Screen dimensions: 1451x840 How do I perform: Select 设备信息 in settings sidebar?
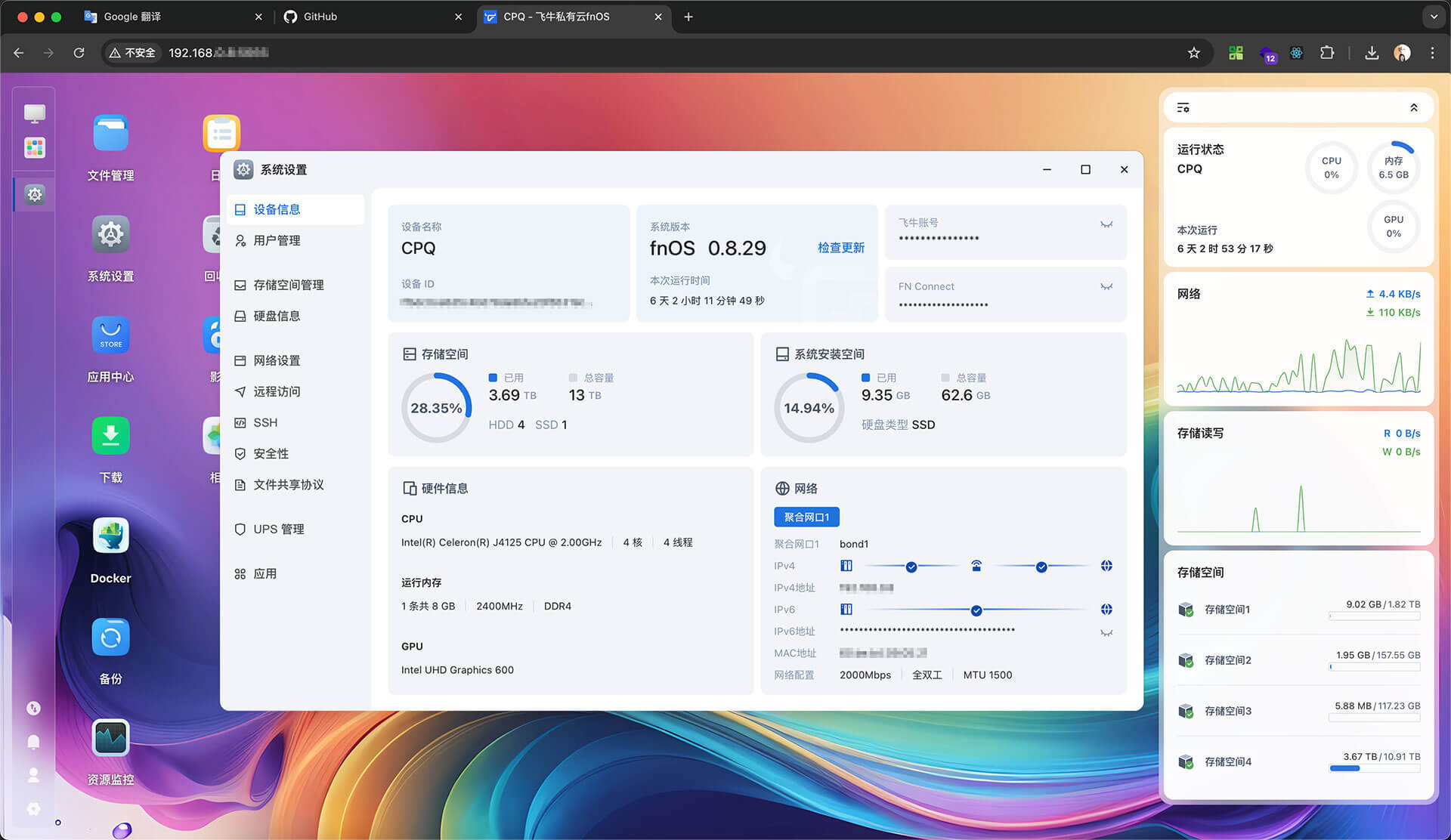(295, 209)
